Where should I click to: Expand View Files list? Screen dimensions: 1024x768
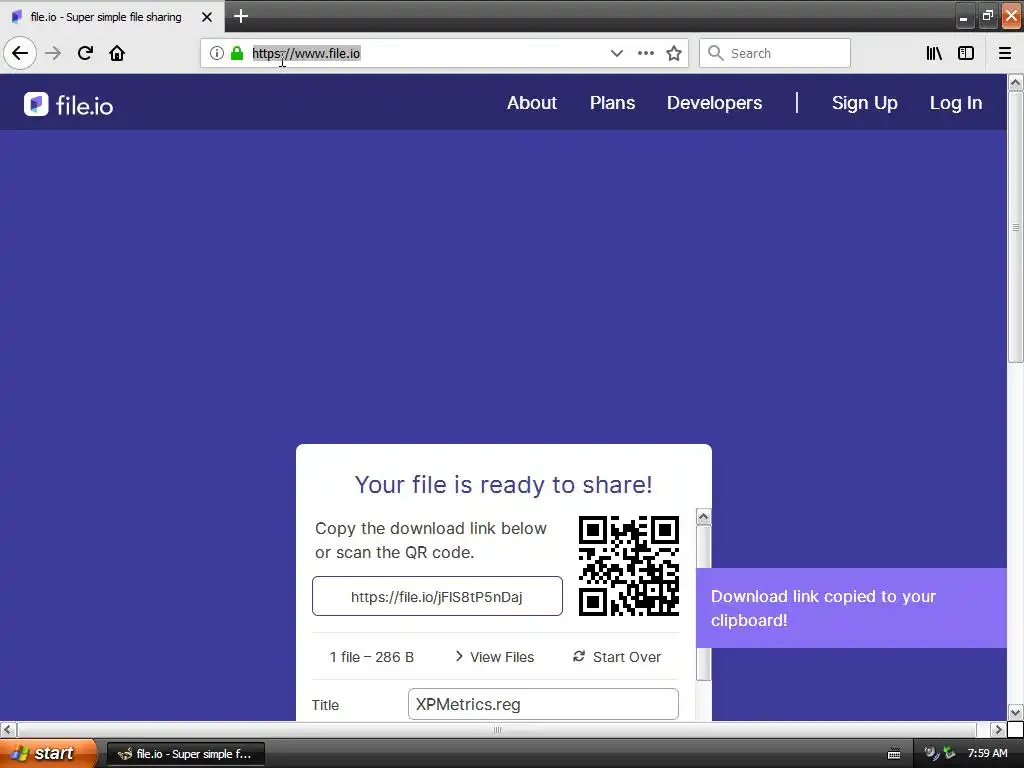[495, 657]
